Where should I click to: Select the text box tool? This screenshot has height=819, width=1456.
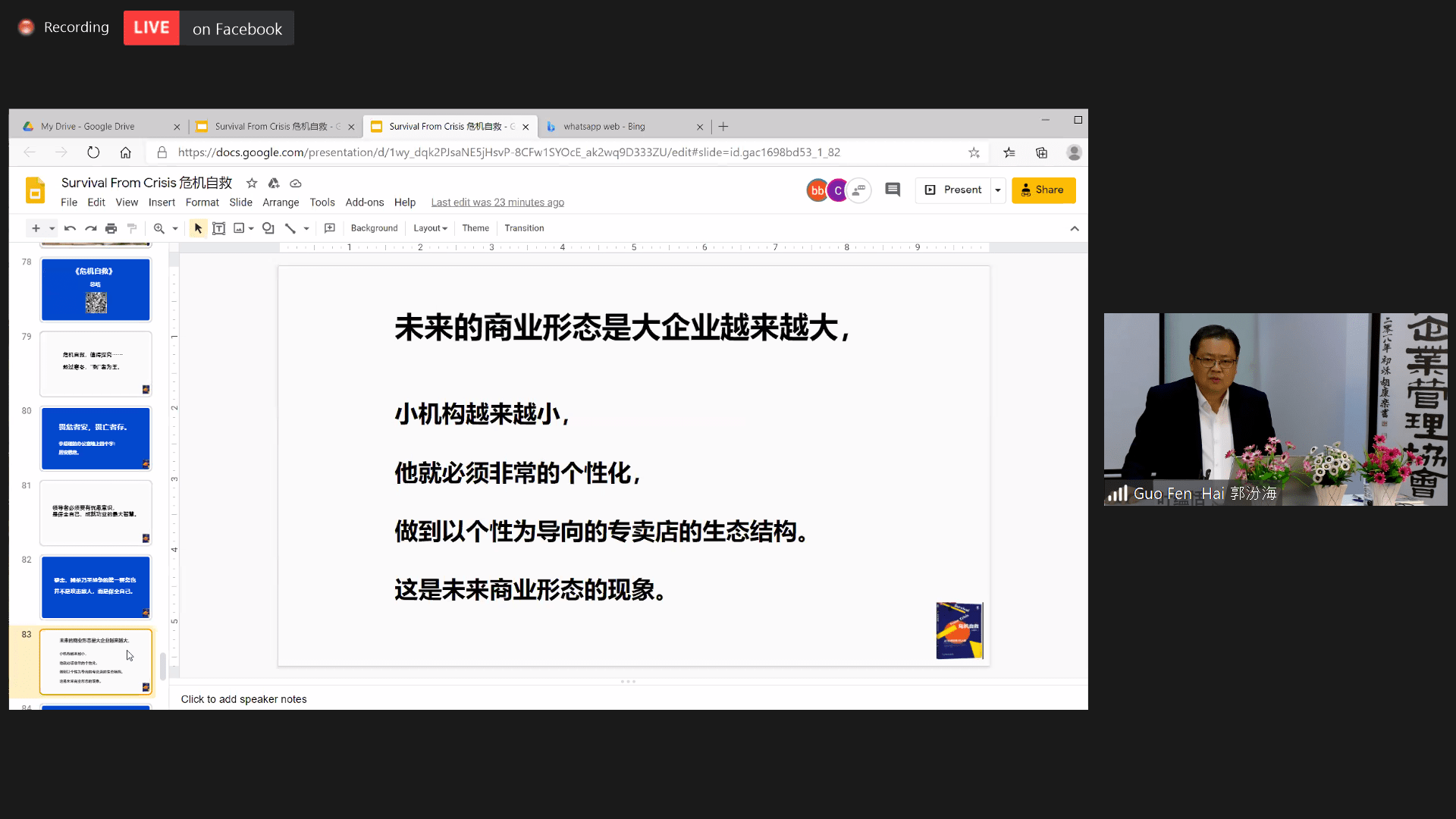coord(218,228)
